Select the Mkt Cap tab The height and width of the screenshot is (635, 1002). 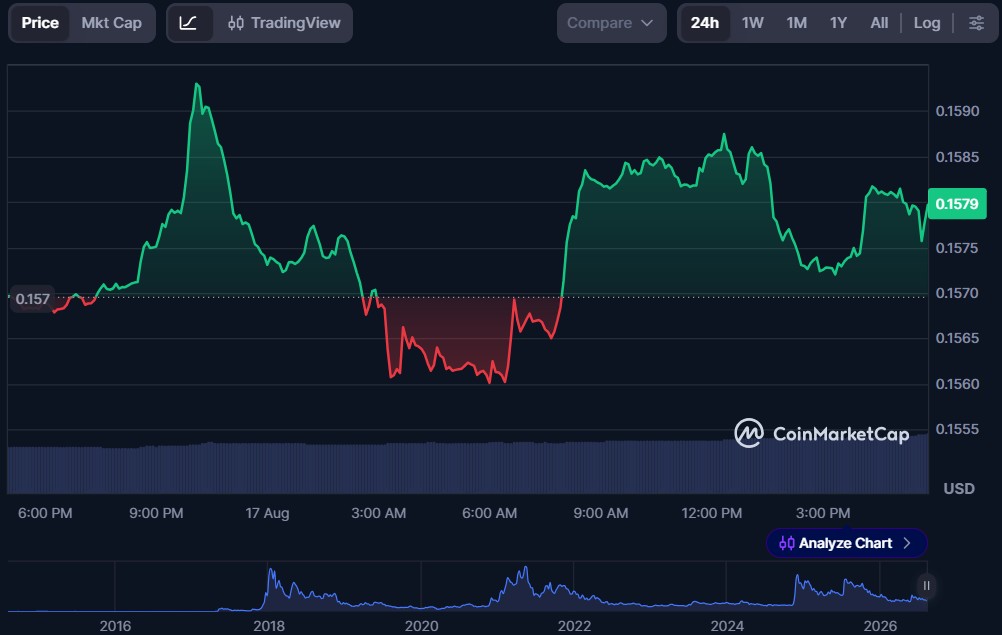coord(111,23)
